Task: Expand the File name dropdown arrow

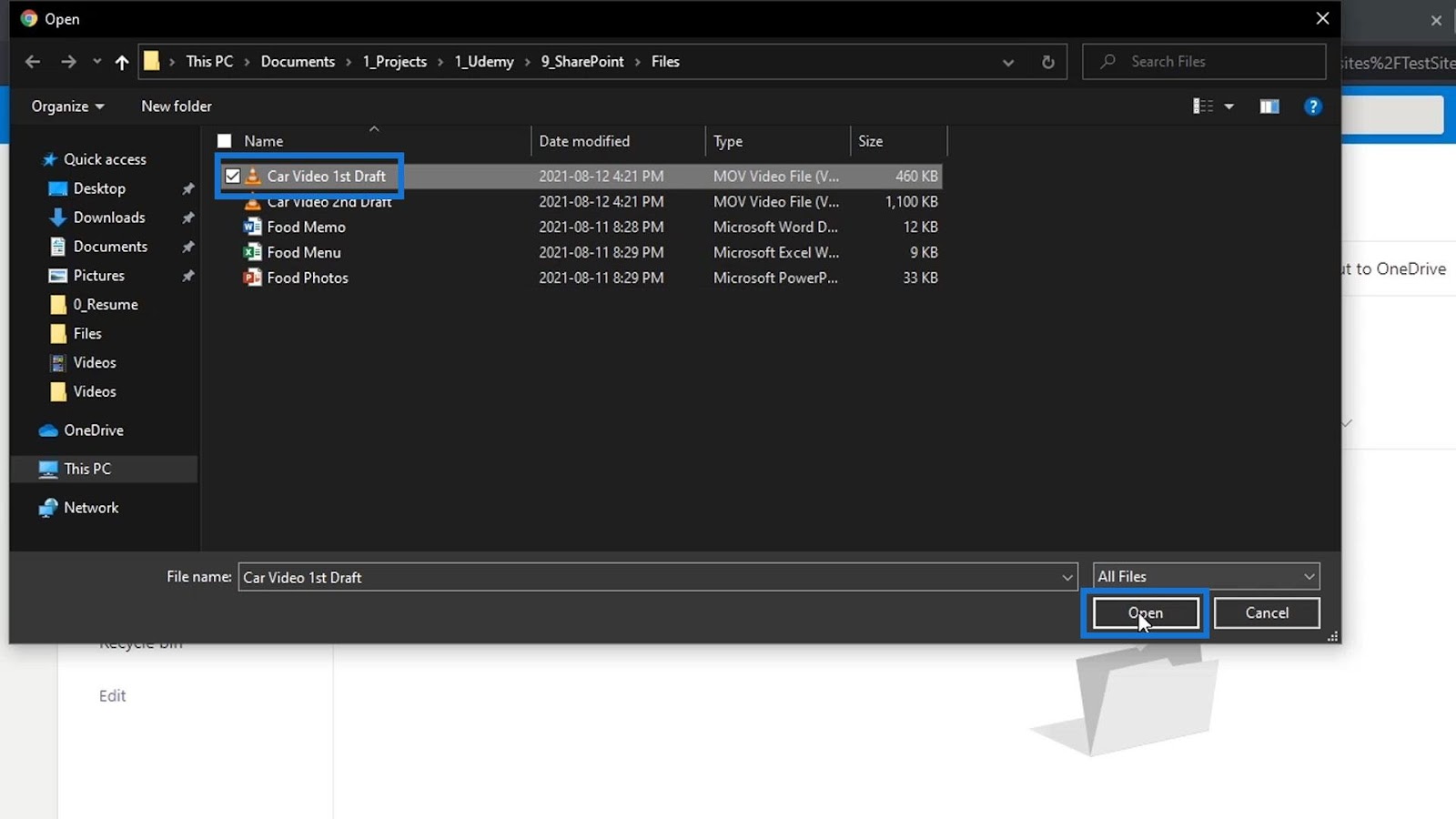Action: coord(1067,577)
